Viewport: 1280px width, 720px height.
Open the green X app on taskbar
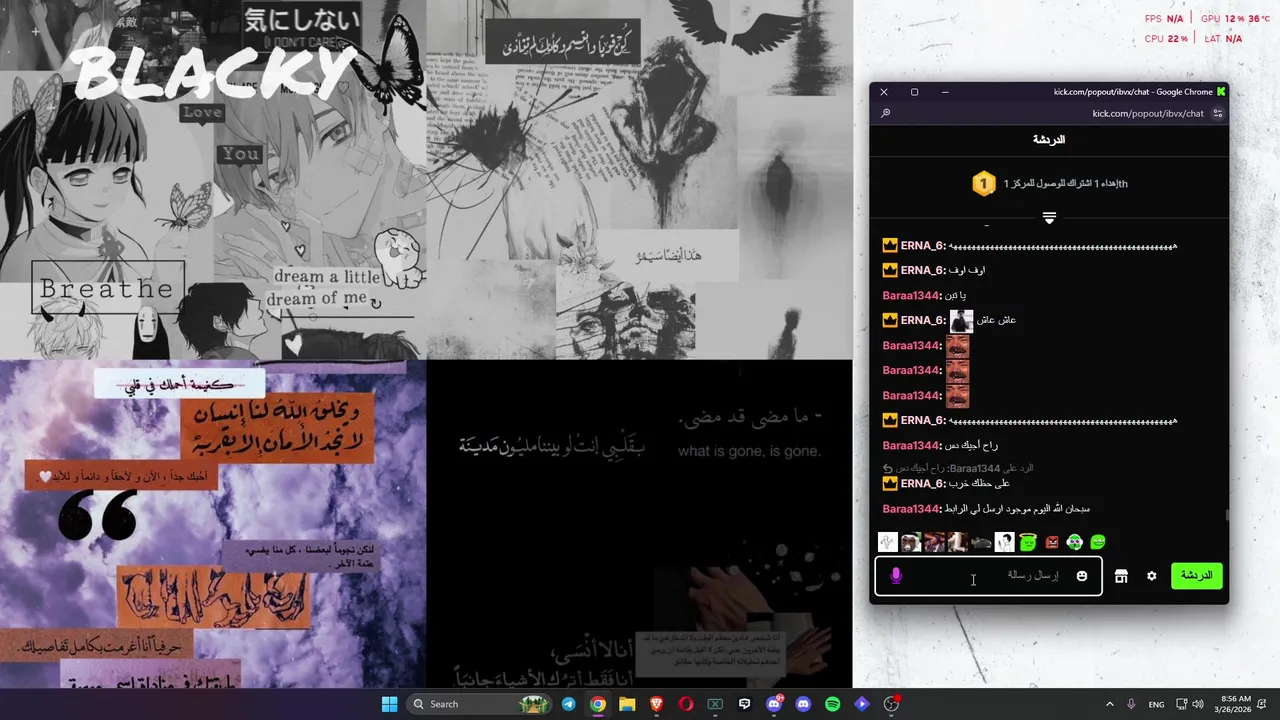coord(715,704)
